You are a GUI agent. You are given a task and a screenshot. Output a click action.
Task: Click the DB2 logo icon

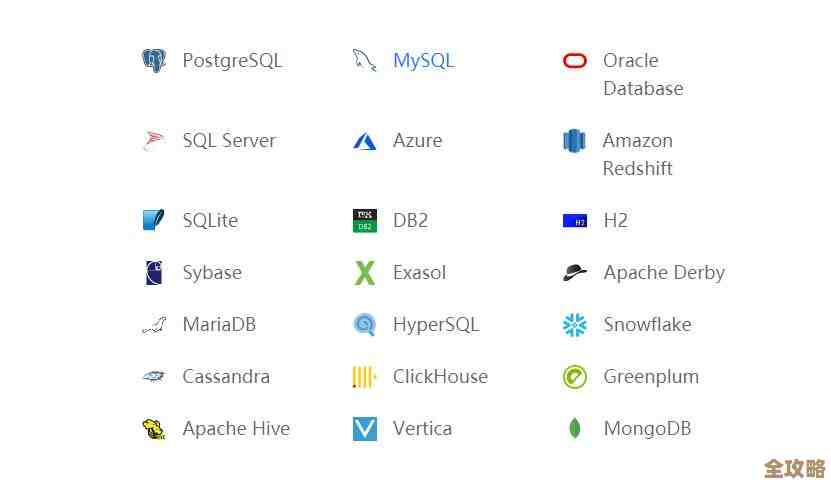[x=365, y=220]
